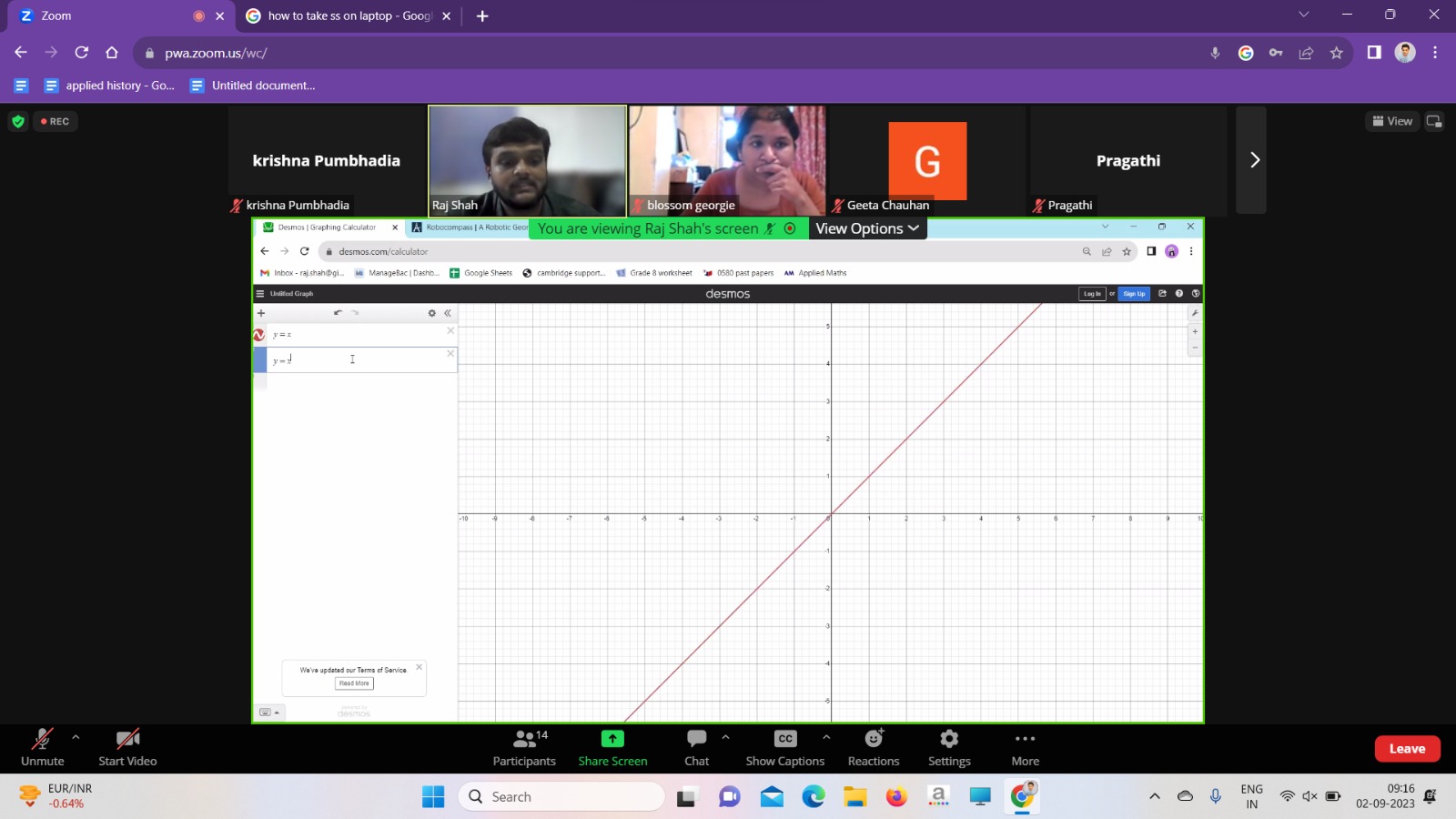Viewport: 1456px width, 819px height.
Task: Reload the pwa.zoom.us page
Action: tap(81, 53)
